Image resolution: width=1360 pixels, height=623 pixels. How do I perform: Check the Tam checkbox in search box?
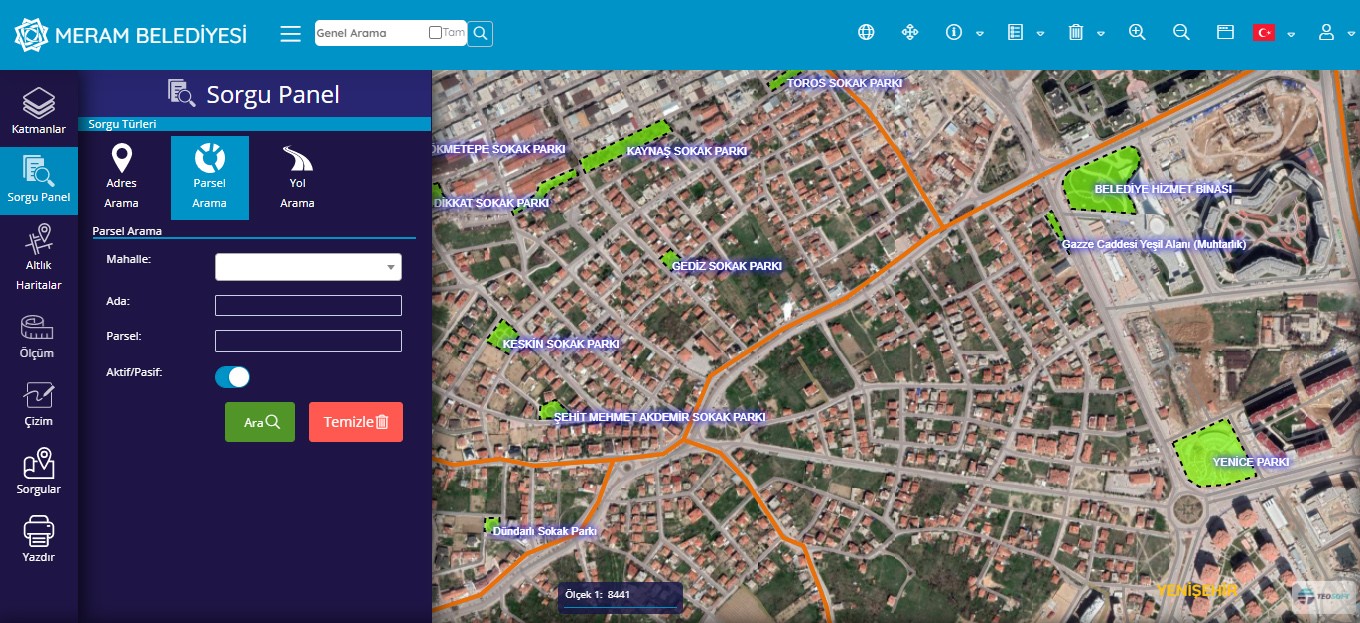click(435, 33)
